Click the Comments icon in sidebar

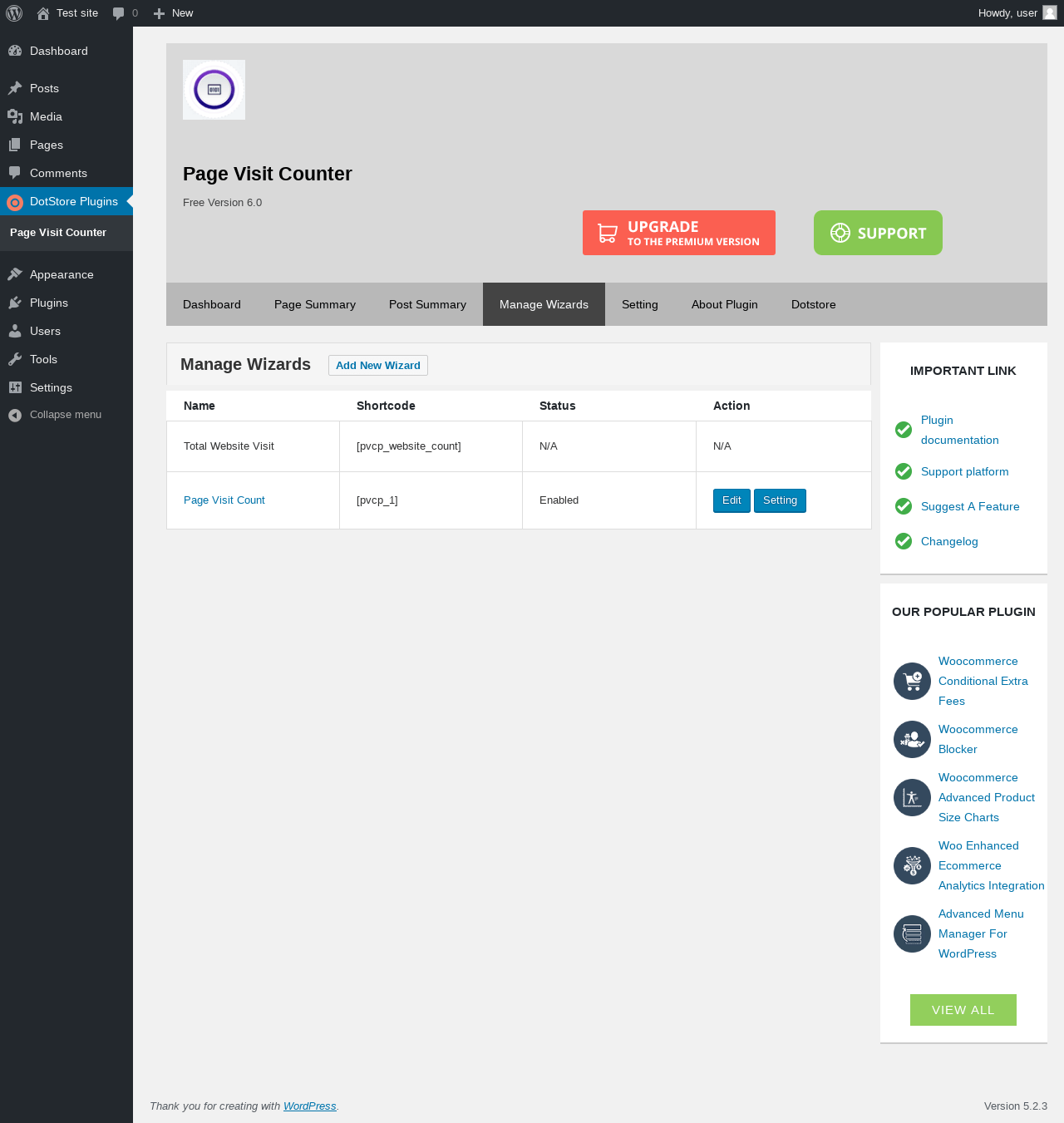[x=15, y=173]
